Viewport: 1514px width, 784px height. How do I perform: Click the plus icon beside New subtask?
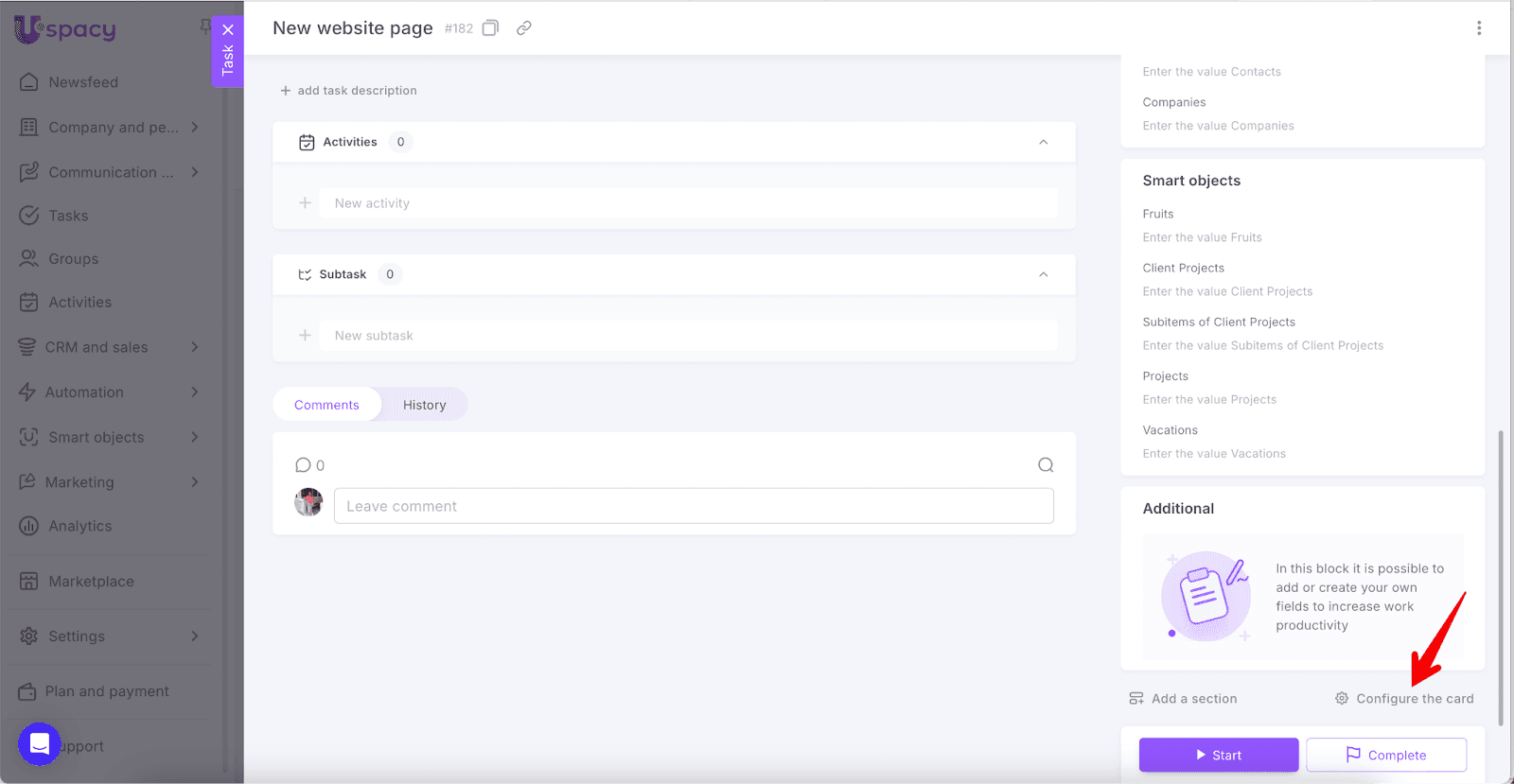tap(305, 336)
